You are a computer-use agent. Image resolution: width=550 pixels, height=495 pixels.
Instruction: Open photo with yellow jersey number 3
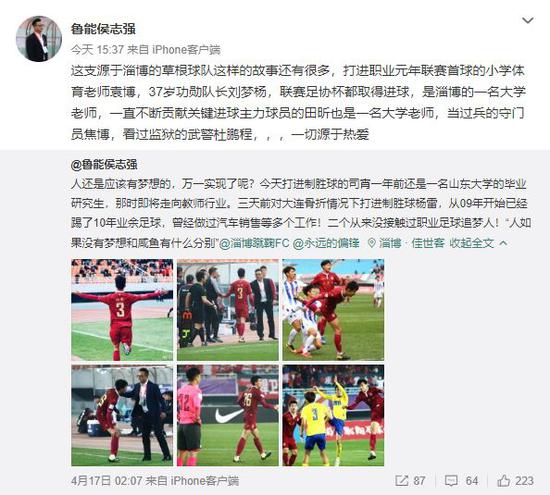[x=333, y=415]
